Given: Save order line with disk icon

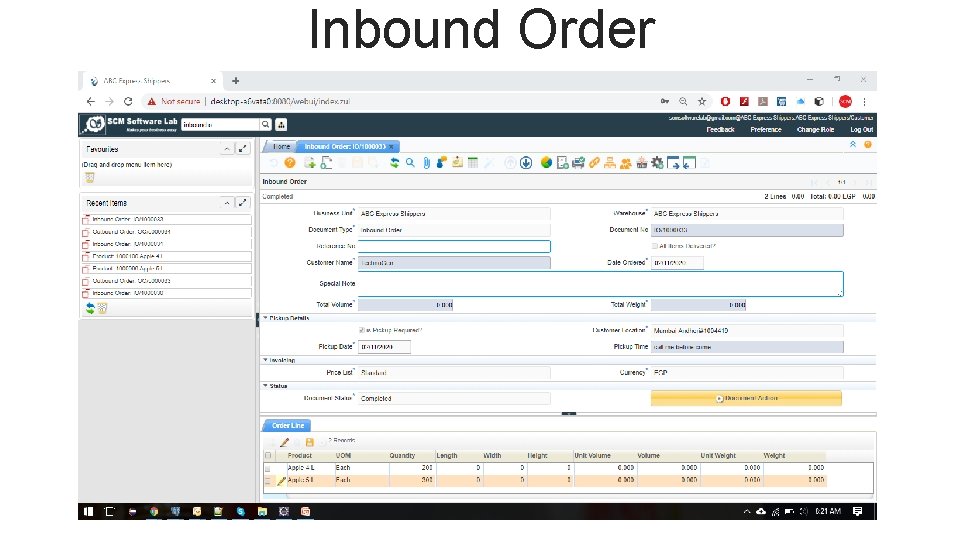Looking at the screenshot, I should coord(309,441).
